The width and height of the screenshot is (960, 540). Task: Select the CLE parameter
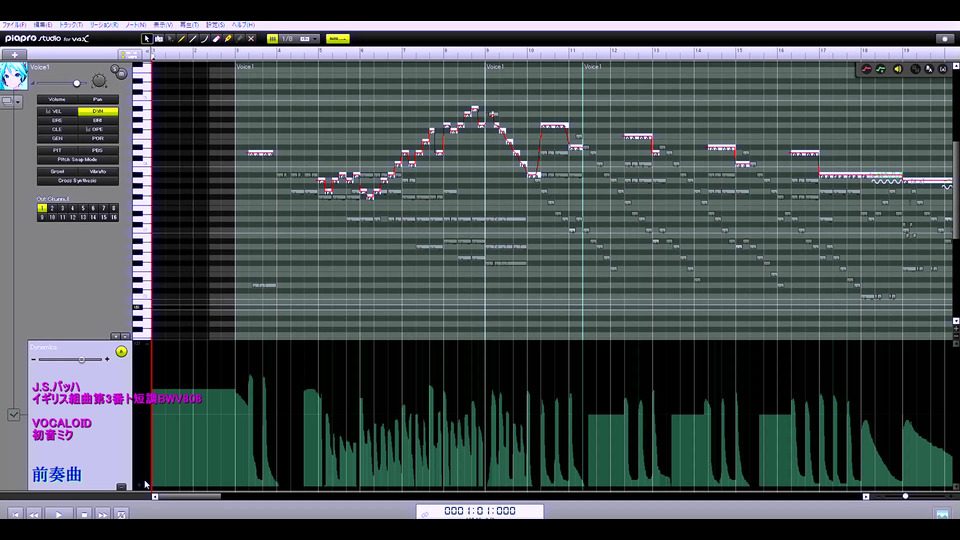57,129
